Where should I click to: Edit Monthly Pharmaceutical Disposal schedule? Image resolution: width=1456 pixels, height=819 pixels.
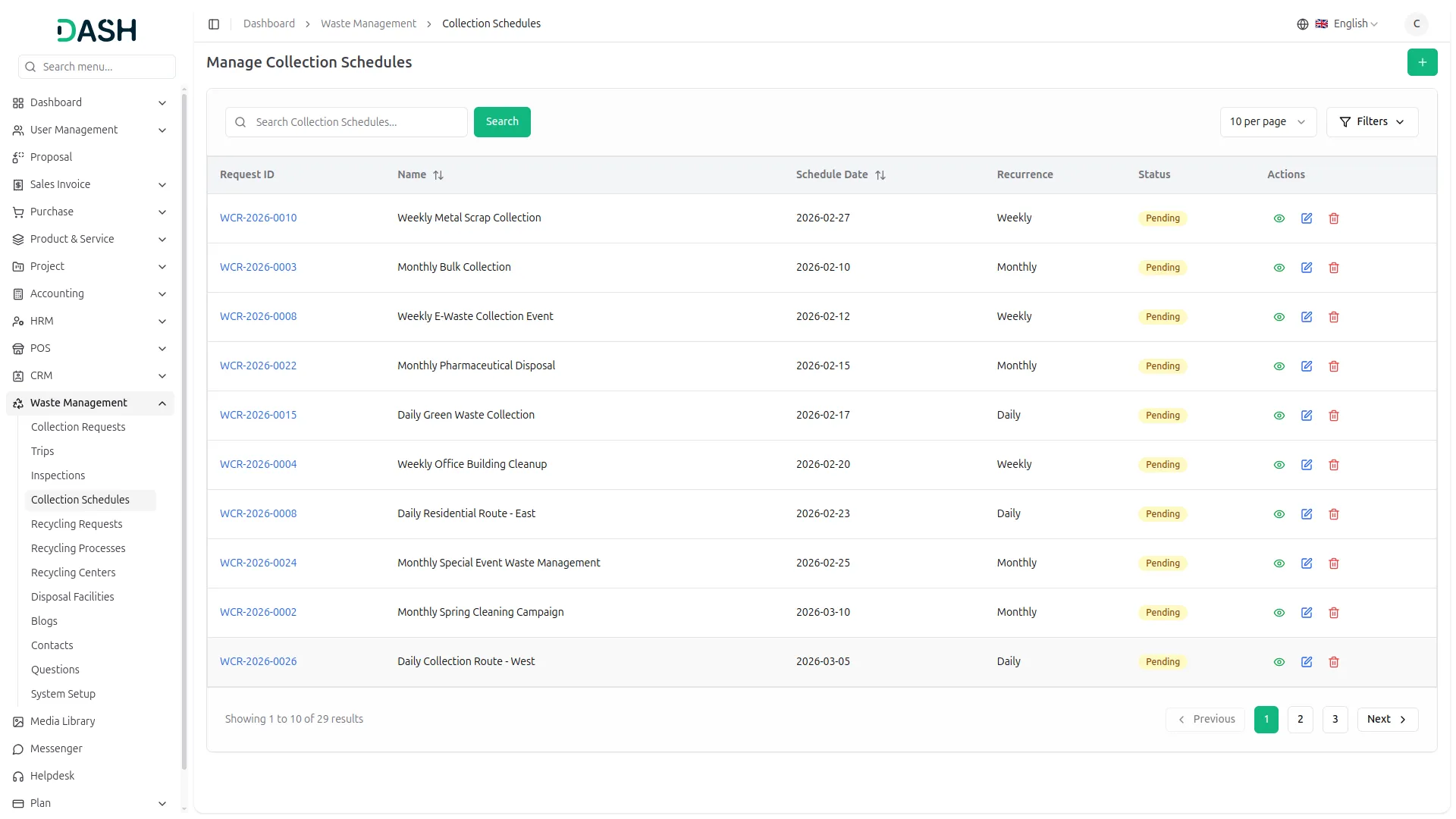pyautogui.click(x=1306, y=366)
